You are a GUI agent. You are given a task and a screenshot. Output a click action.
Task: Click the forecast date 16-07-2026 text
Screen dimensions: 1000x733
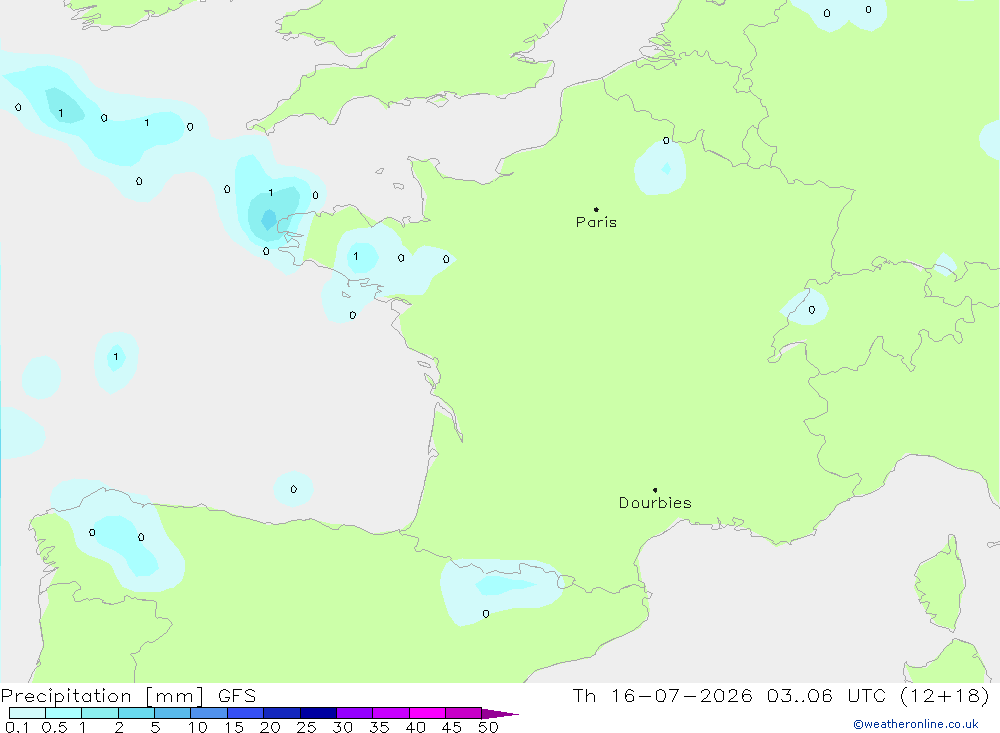pos(681,695)
